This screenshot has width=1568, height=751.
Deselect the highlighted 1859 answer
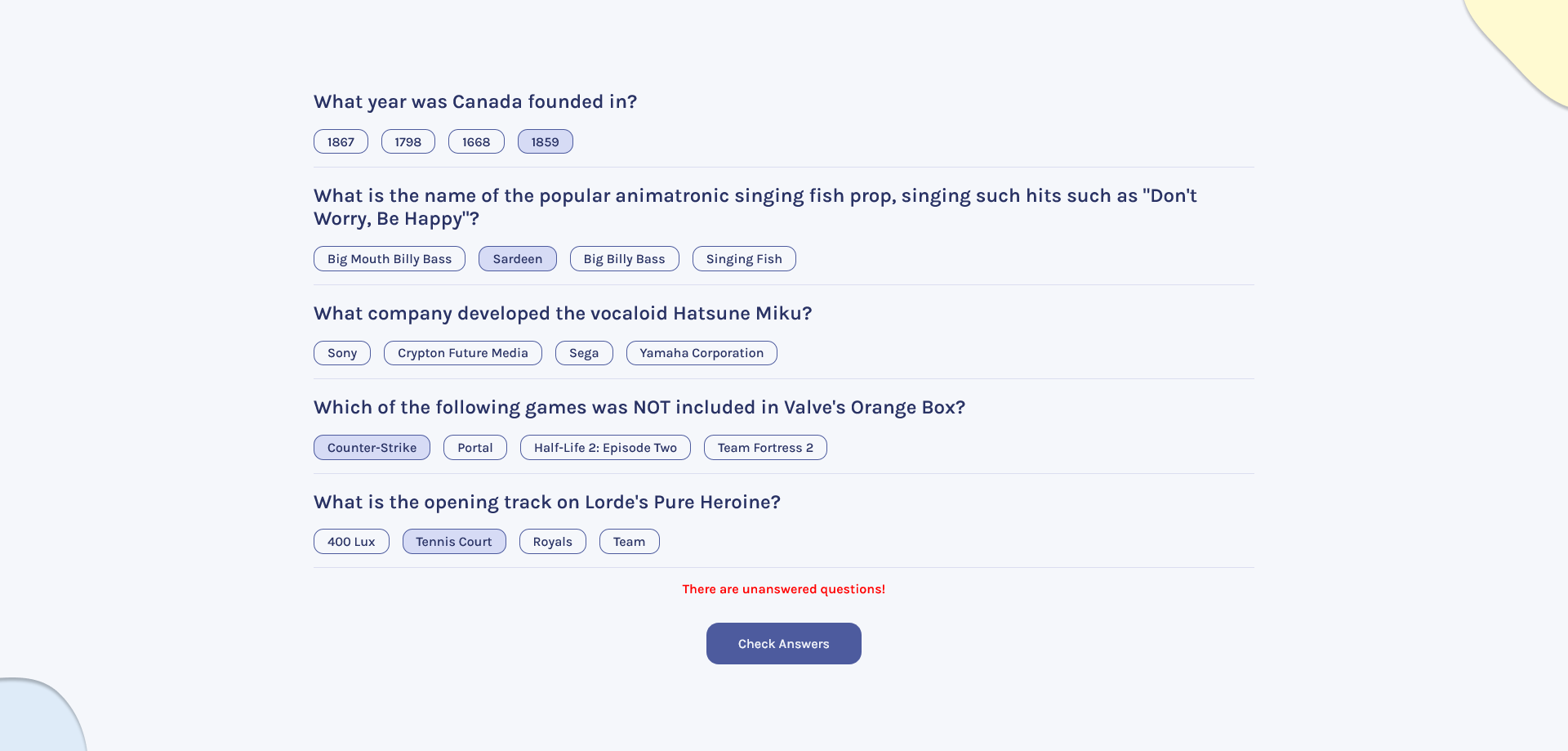(x=545, y=141)
